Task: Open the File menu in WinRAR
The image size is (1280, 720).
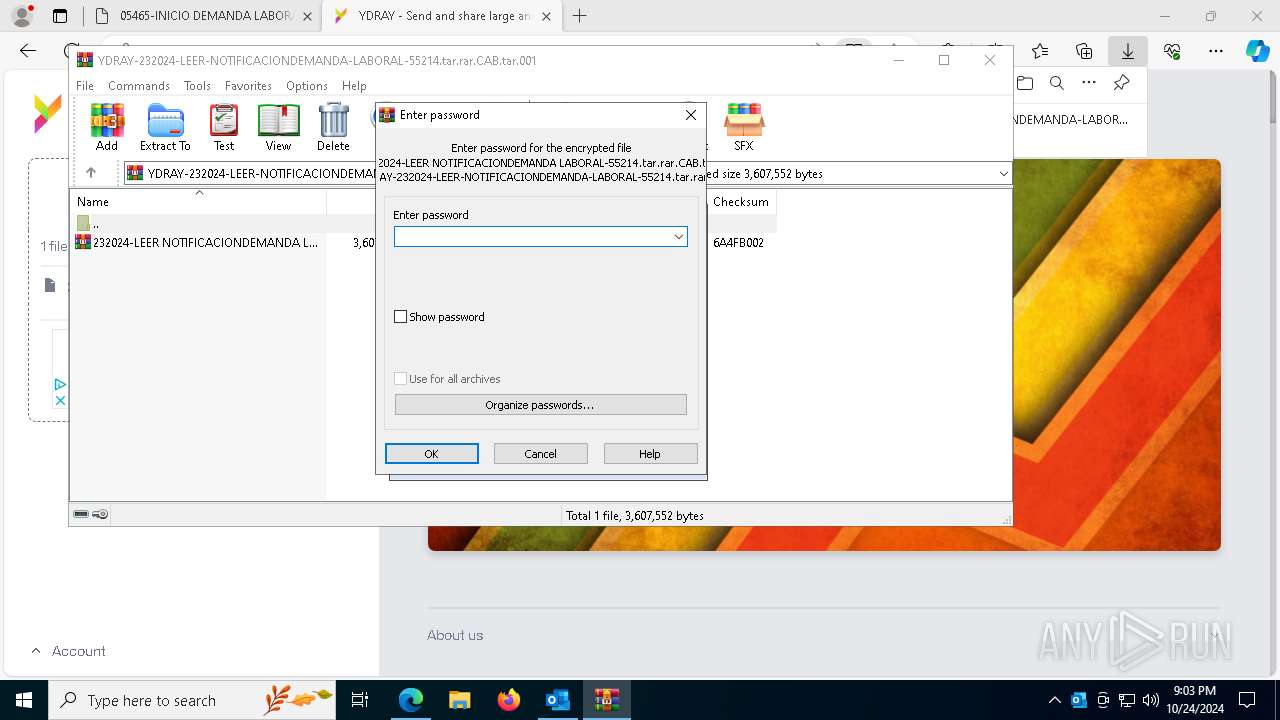Action: [x=85, y=86]
